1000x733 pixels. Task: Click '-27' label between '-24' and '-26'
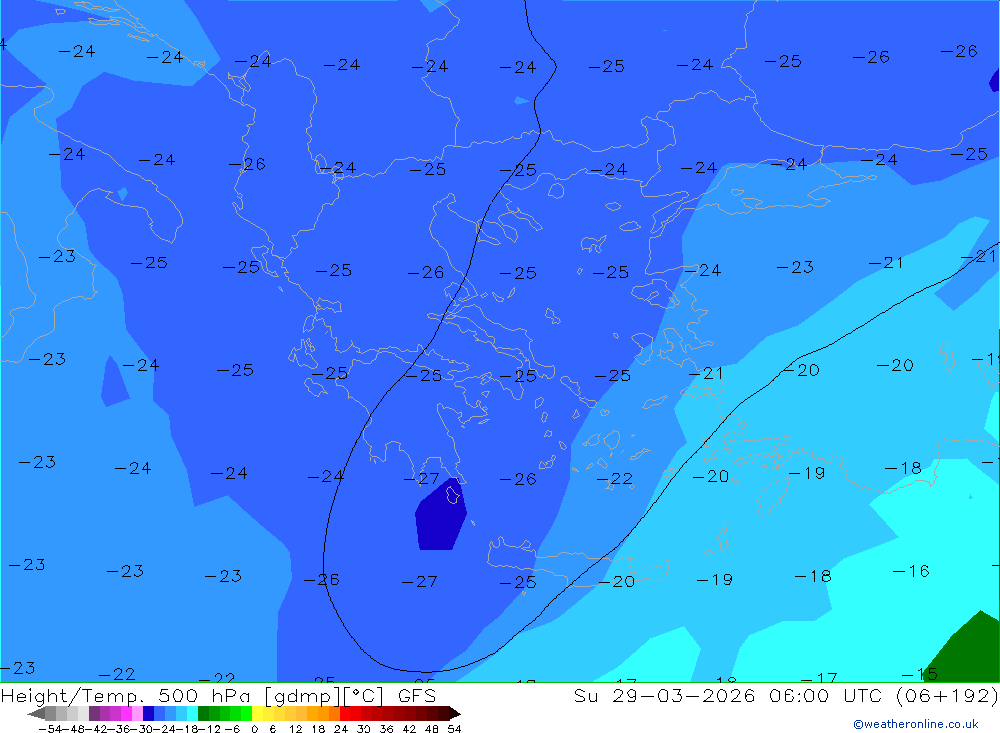point(422,478)
